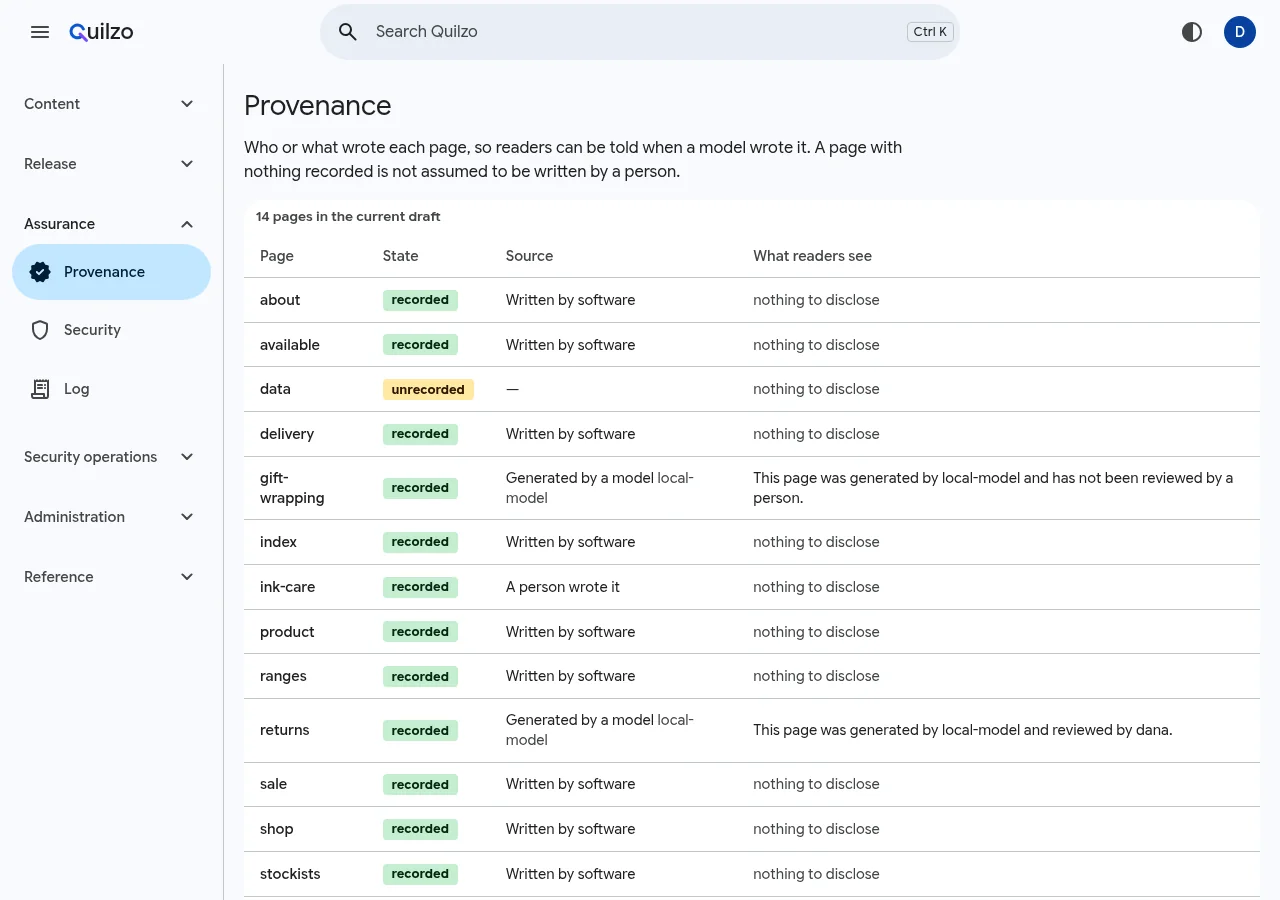Collapse the Assurance section
The image size is (1280, 900).
111,224
